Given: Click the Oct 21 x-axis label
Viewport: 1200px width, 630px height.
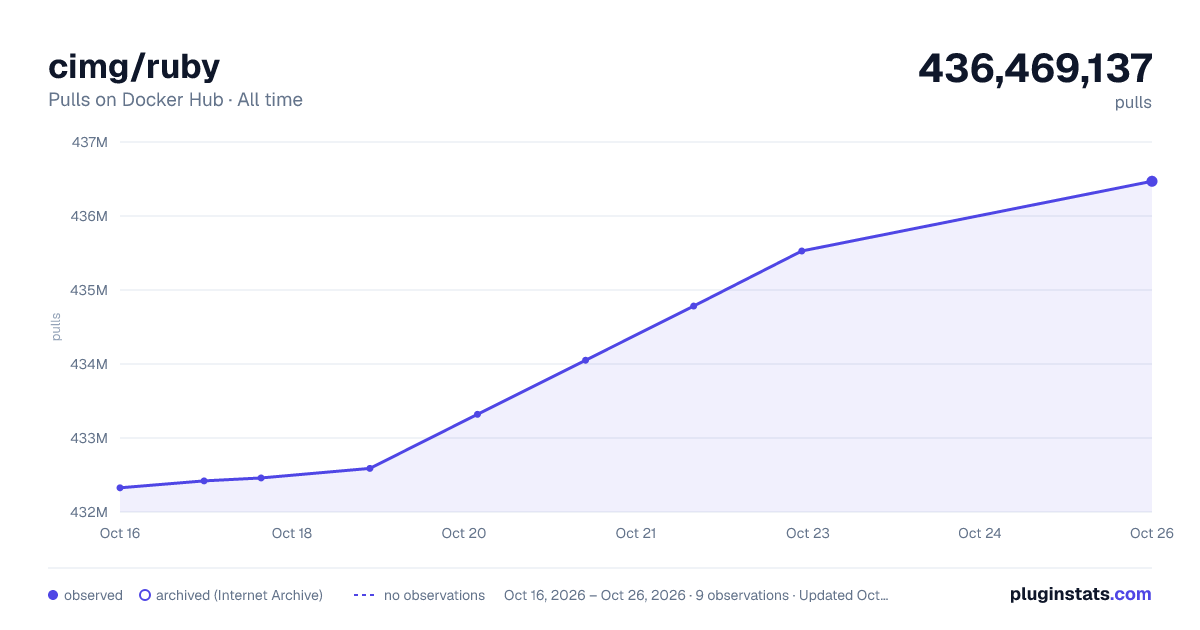Looking at the screenshot, I should (636, 533).
